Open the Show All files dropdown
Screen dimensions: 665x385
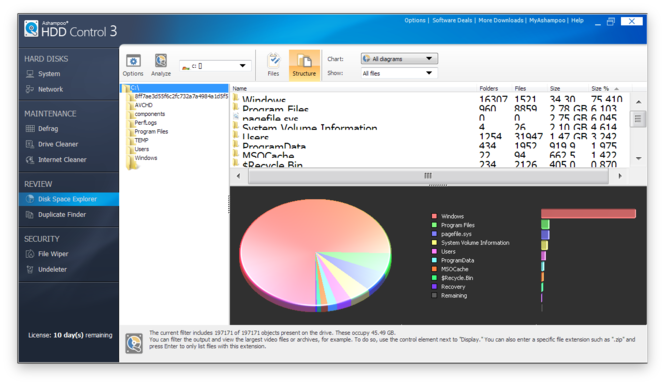point(399,73)
